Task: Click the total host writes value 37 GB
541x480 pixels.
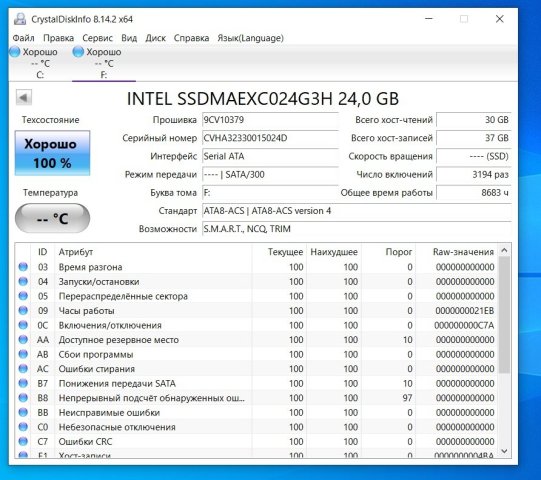Action: point(474,138)
